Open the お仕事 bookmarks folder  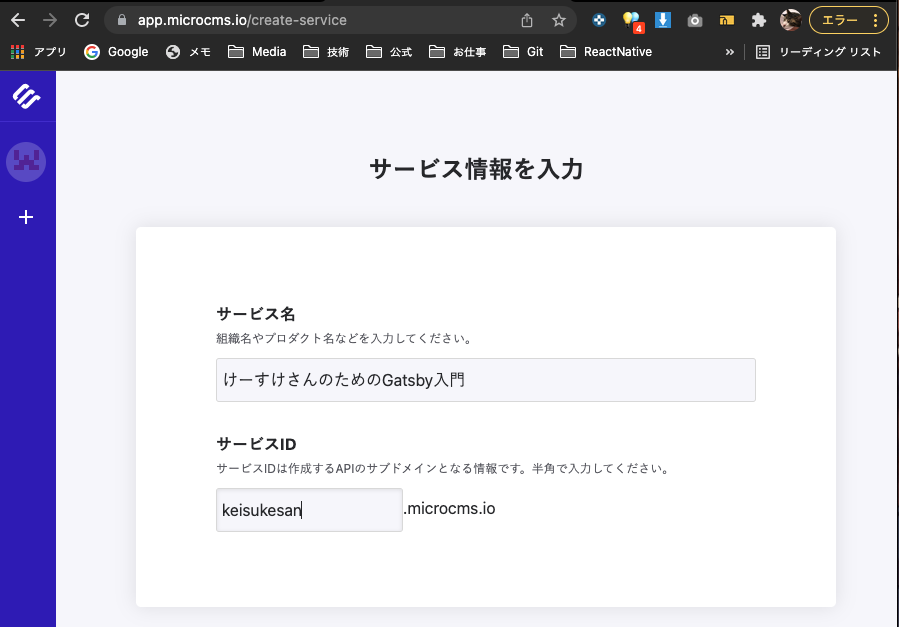[x=458, y=52]
